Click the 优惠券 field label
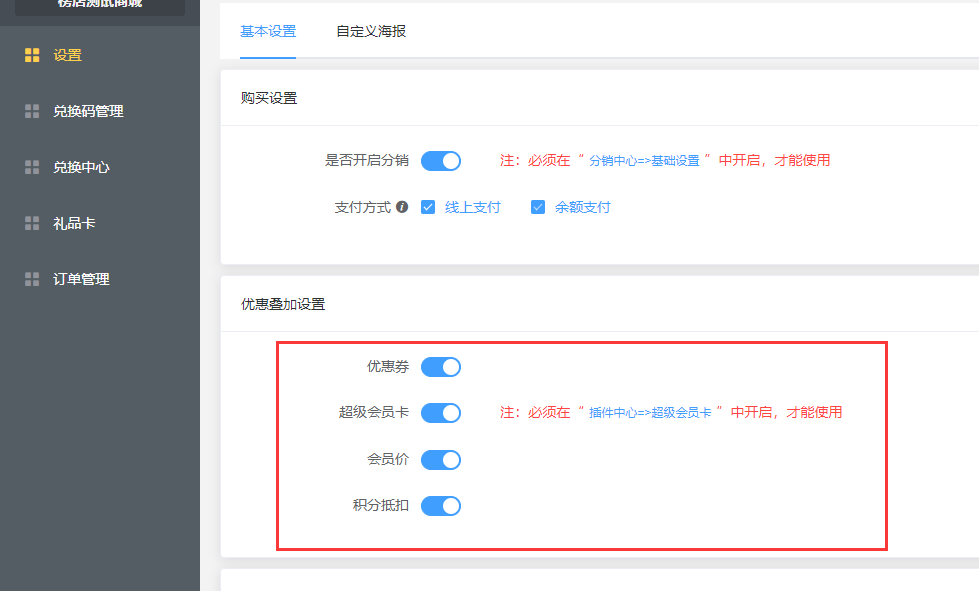The width and height of the screenshot is (979, 591). coord(388,366)
